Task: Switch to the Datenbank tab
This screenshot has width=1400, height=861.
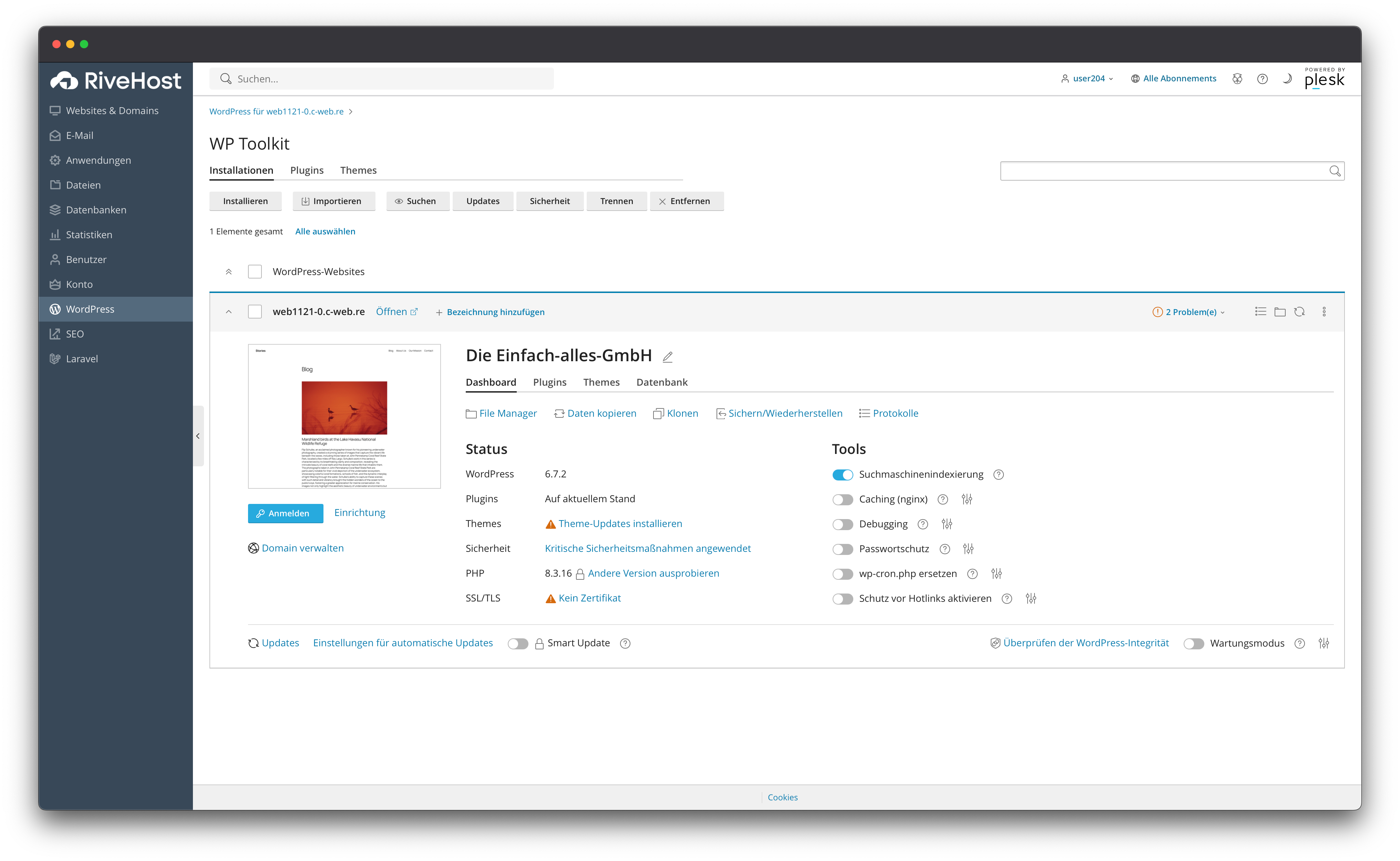Action: [x=661, y=382]
